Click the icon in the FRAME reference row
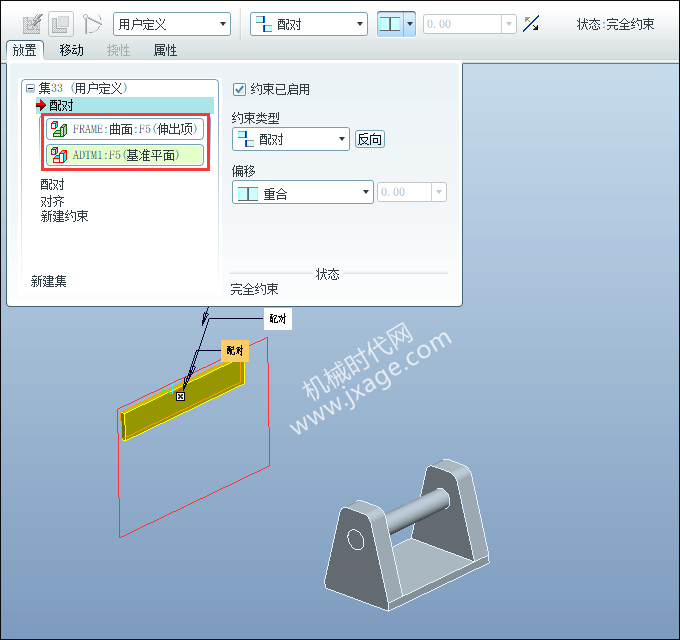 [59, 129]
